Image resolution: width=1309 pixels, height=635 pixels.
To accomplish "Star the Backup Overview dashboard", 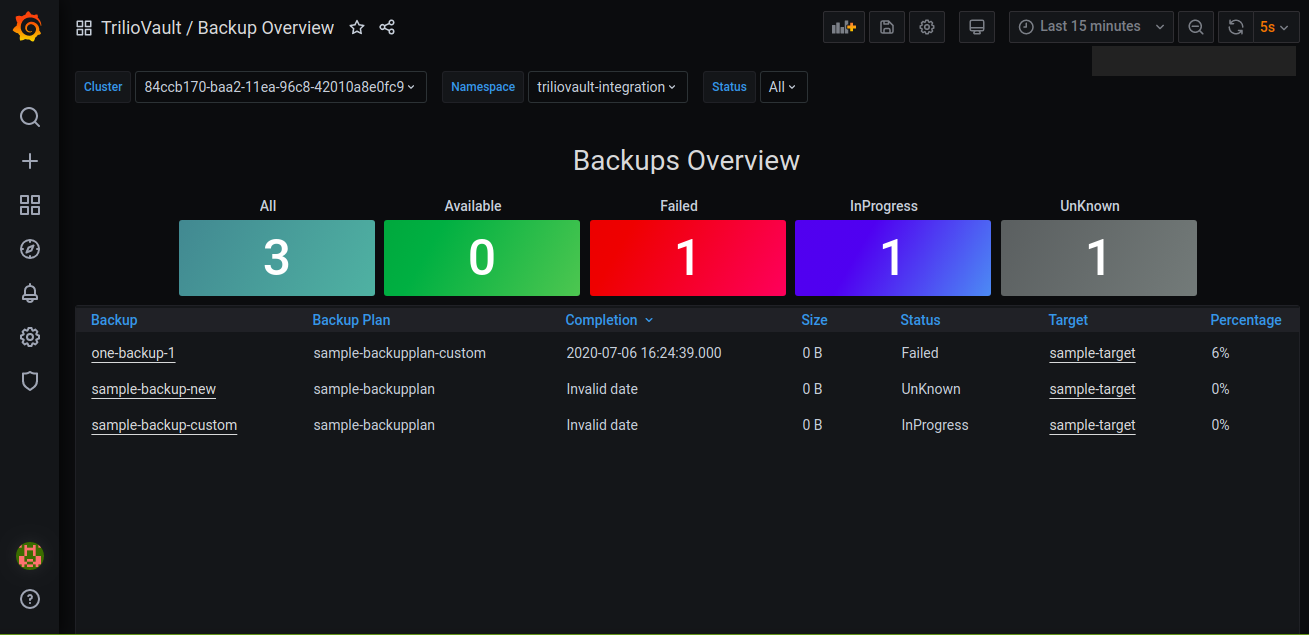I will pyautogui.click(x=357, y=28).
